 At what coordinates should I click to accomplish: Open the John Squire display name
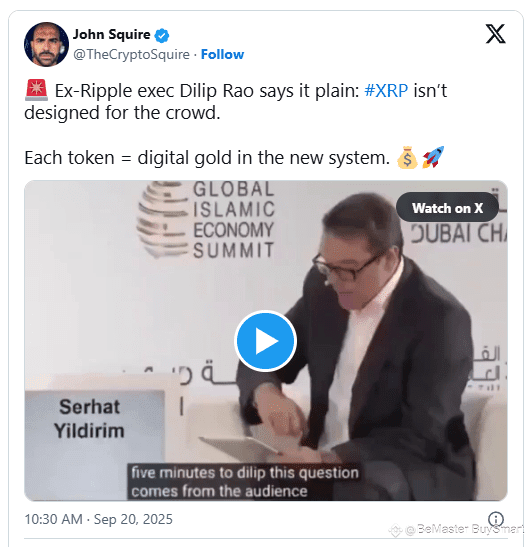tap(111, 35)
